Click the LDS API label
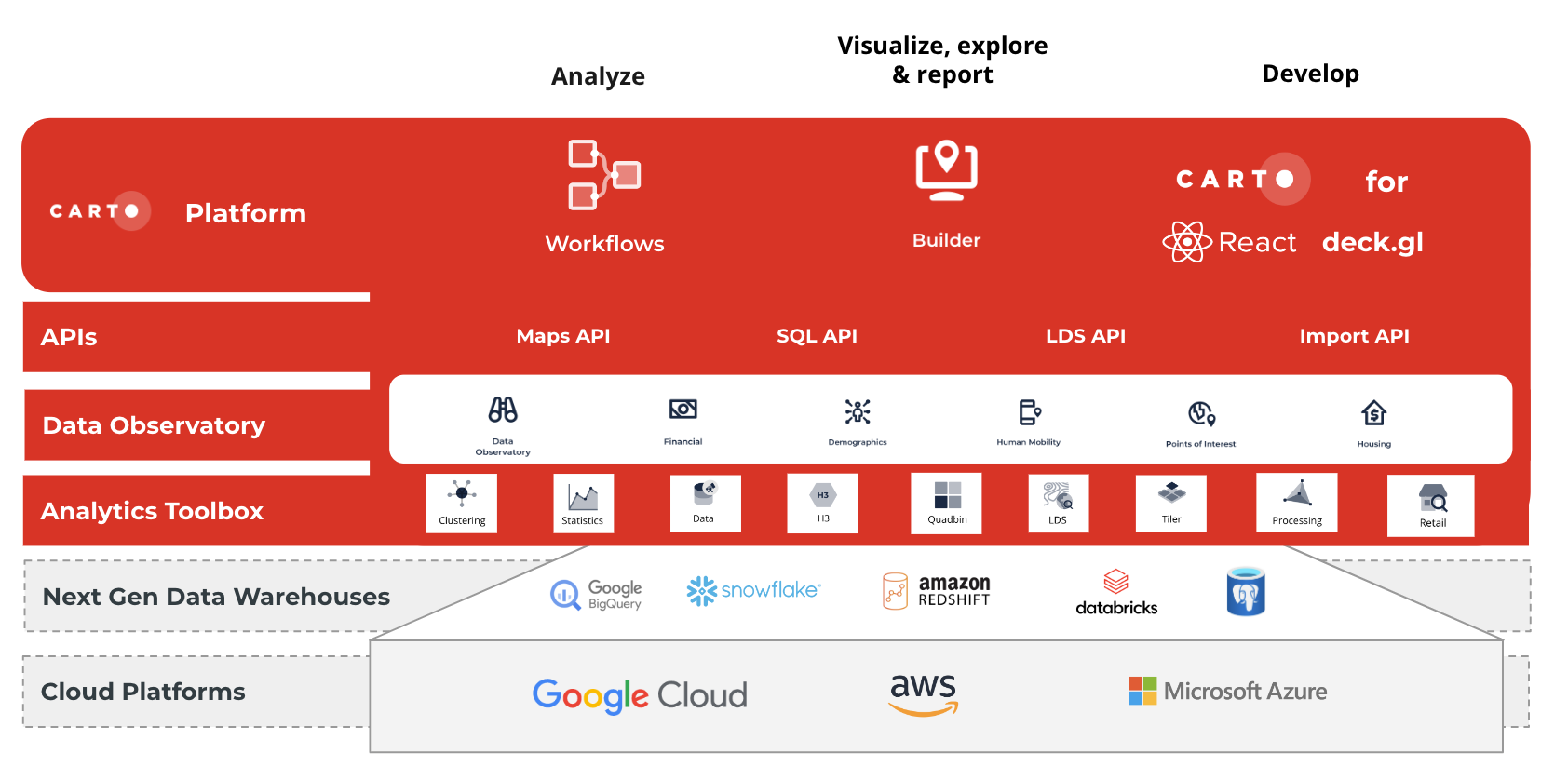The height and width of the screenshot is (767, 1568). [1086, 336]
